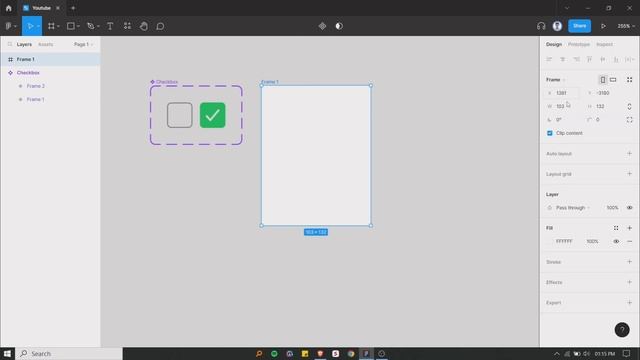640x360 pixels.
Task: Select the Text tool
Action: pos(110,26)
